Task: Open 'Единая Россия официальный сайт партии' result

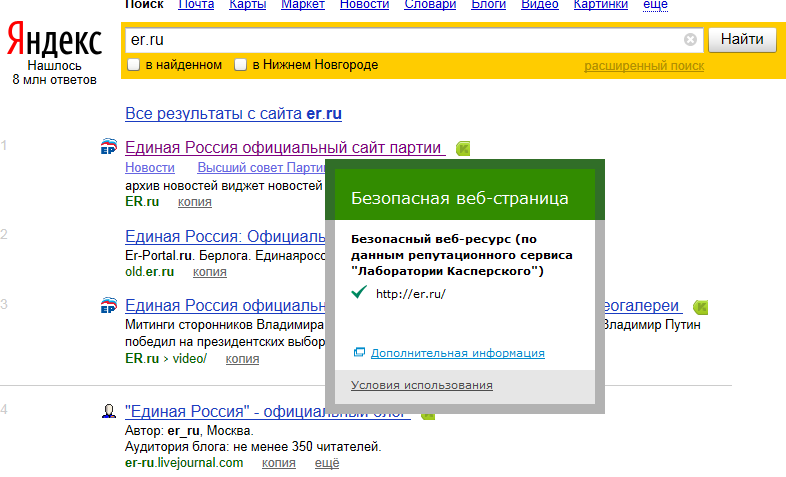Action: 285,147
